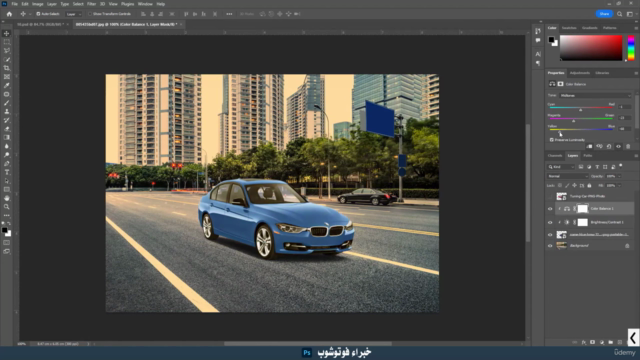Click the Share button
The image size is (640, 360).
click(x=604, y=14)
